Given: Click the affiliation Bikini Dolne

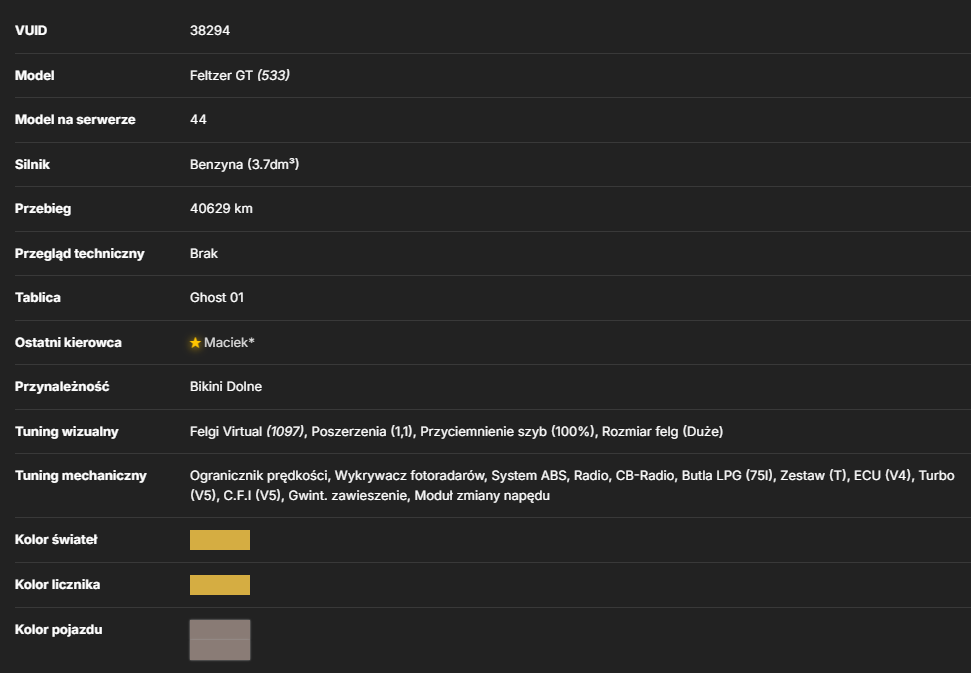Looking at the screenshot, I should [226, 386].
